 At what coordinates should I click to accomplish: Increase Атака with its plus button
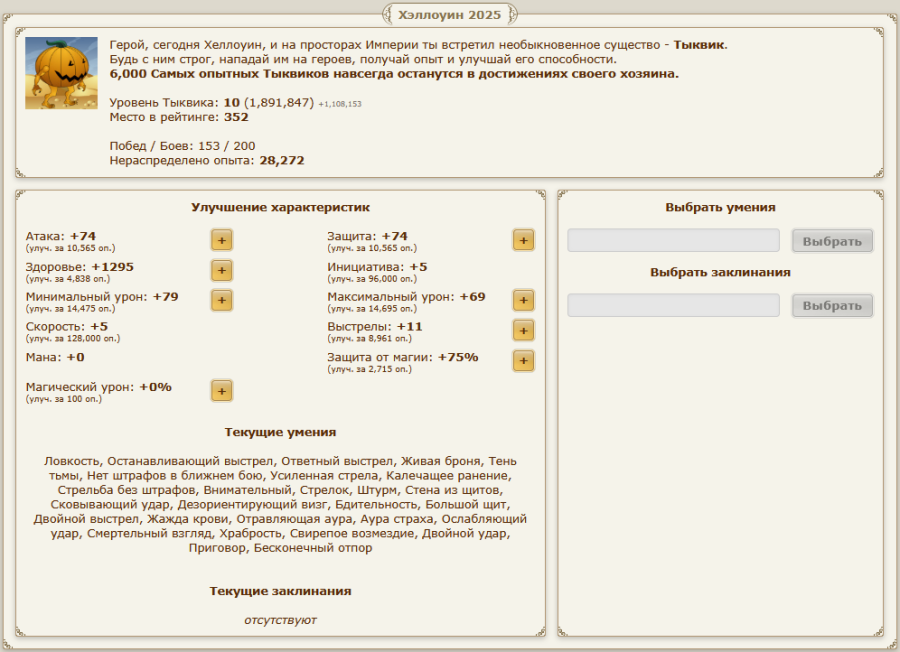[221, 240]
